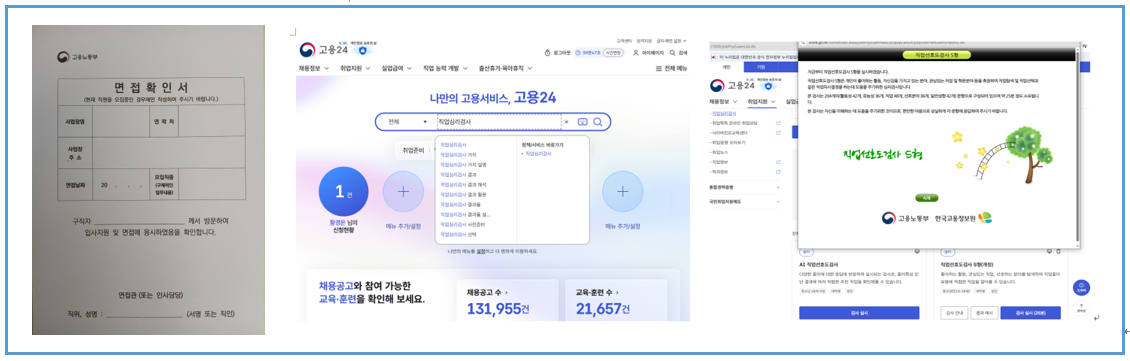
Task: Expand the 실업급여 menu in the middle page
Action: [x=396, y=68]
